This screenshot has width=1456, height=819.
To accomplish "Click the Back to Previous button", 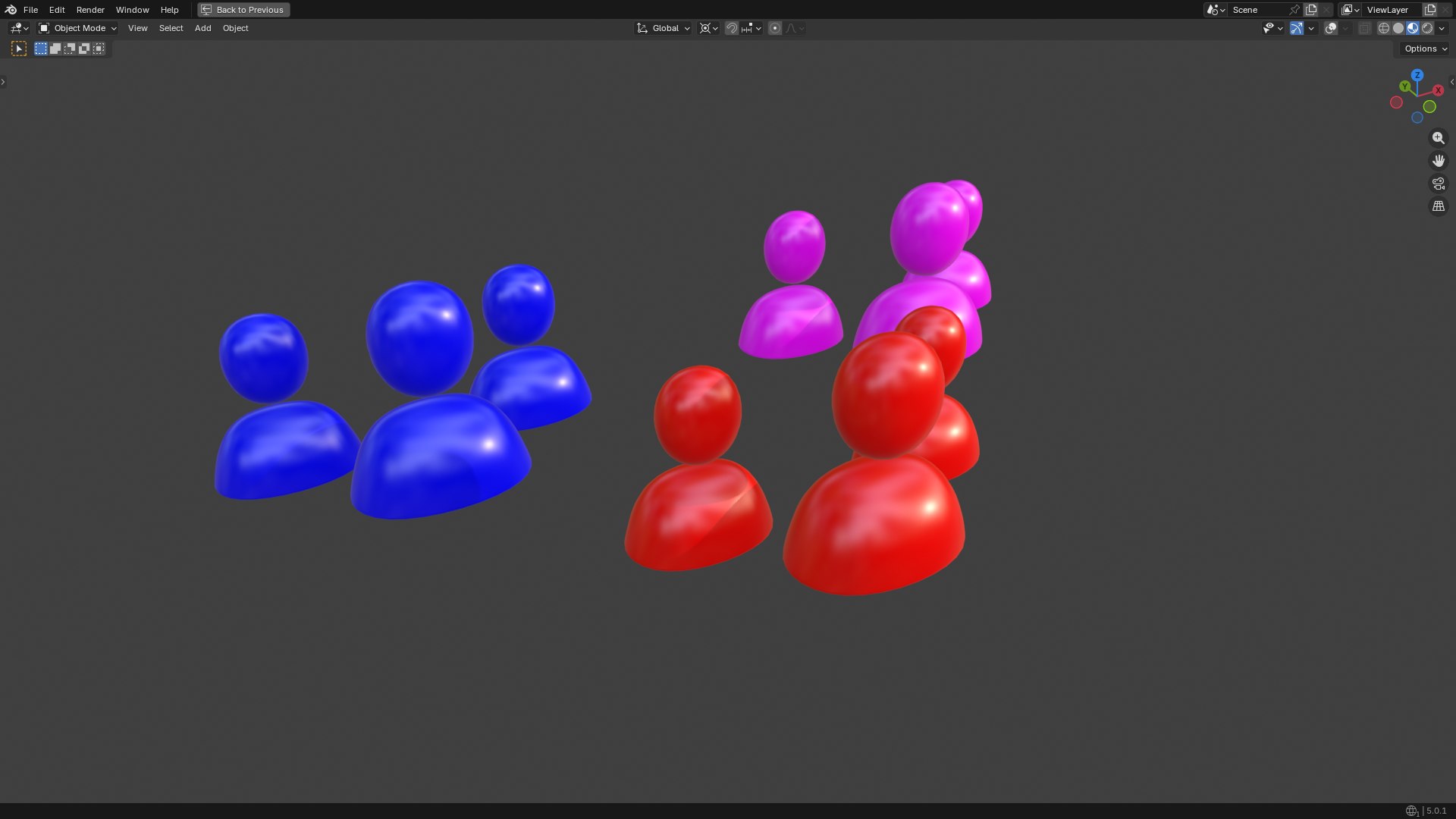I will [x=243, y=10].
